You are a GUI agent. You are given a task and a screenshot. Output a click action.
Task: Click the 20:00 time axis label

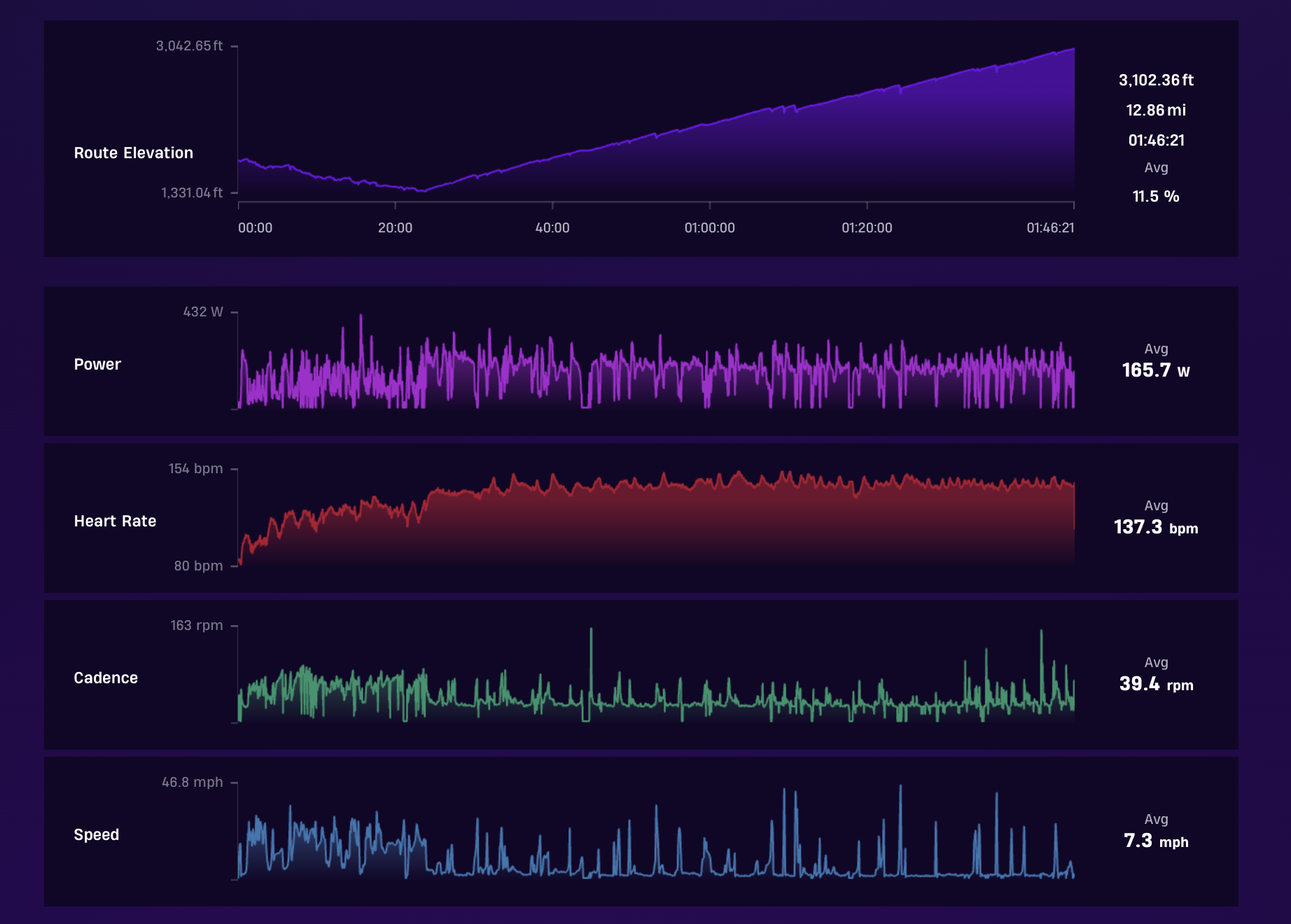click(x=395, y=227)
